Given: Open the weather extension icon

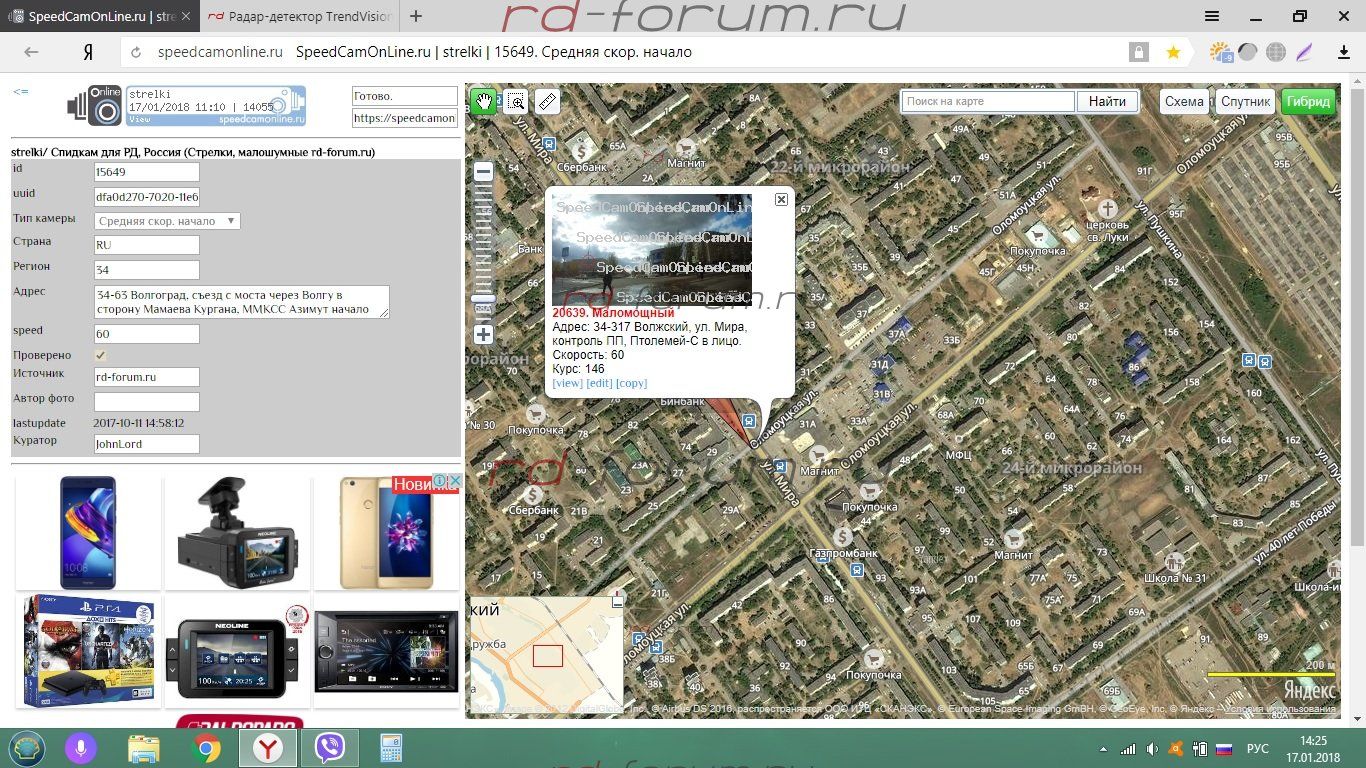Looking at the screenshot, I should click(1220, 52).
